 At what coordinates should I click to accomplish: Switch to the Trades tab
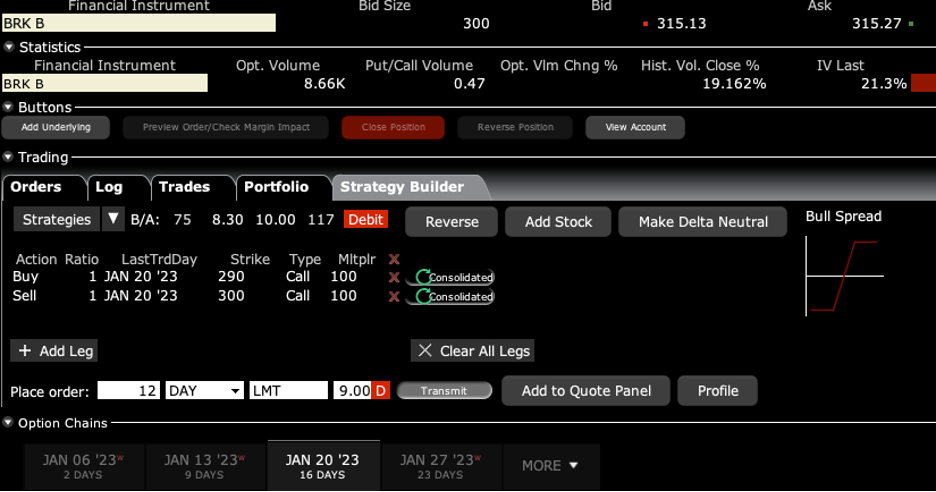(x=184, y=187)
